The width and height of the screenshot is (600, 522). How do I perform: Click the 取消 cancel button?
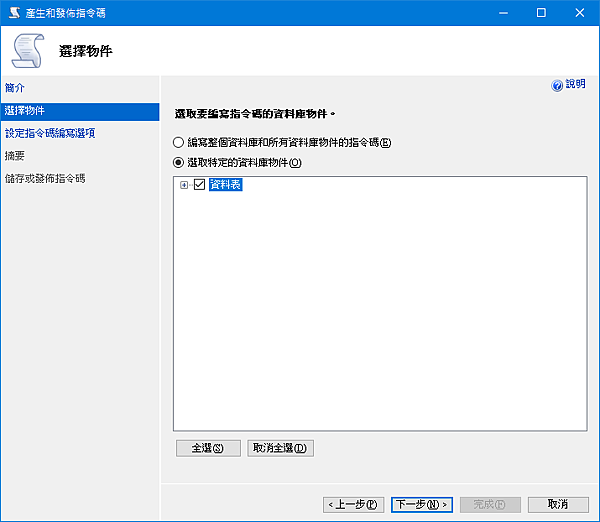tap(558, 504)
